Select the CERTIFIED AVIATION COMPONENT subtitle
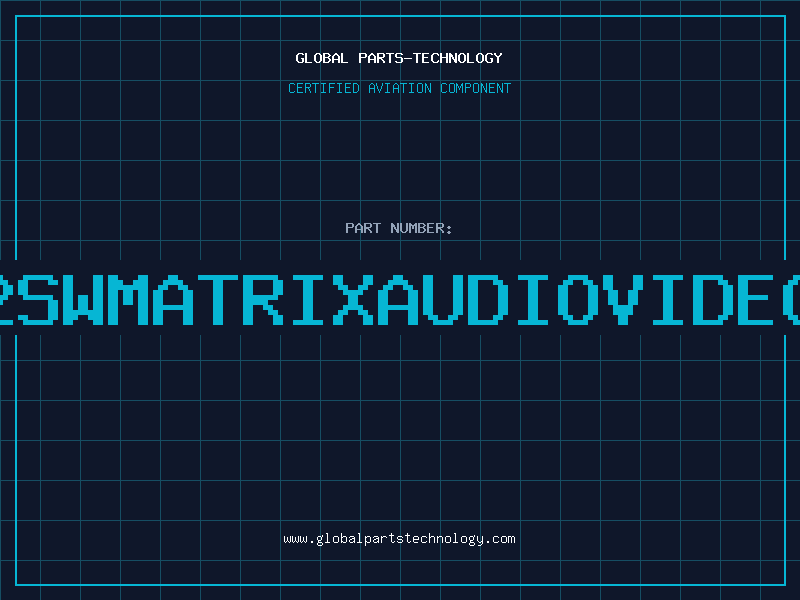800x600 pixels. 399,88
